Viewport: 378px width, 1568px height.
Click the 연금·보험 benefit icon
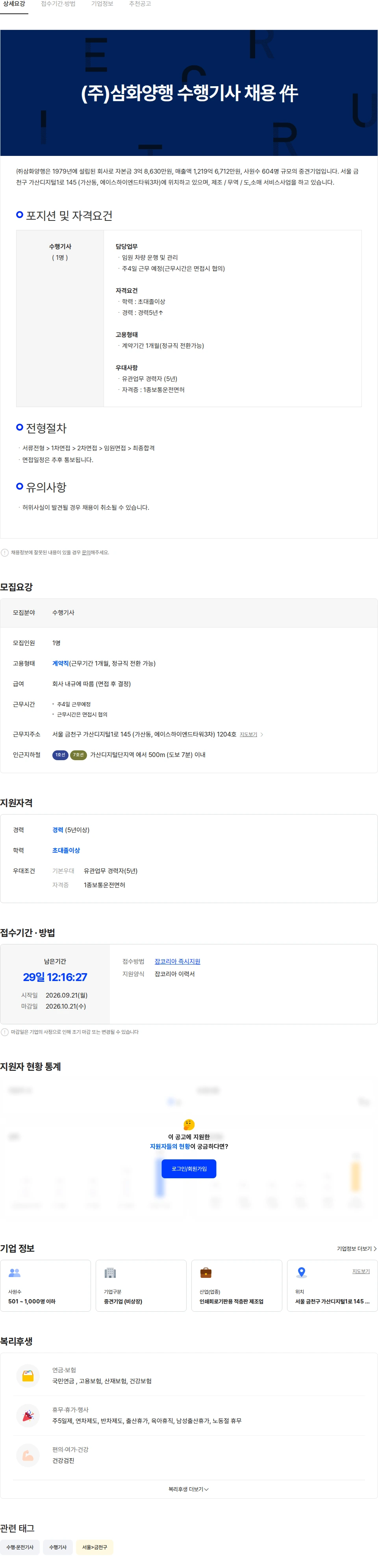click(28, 1376)
